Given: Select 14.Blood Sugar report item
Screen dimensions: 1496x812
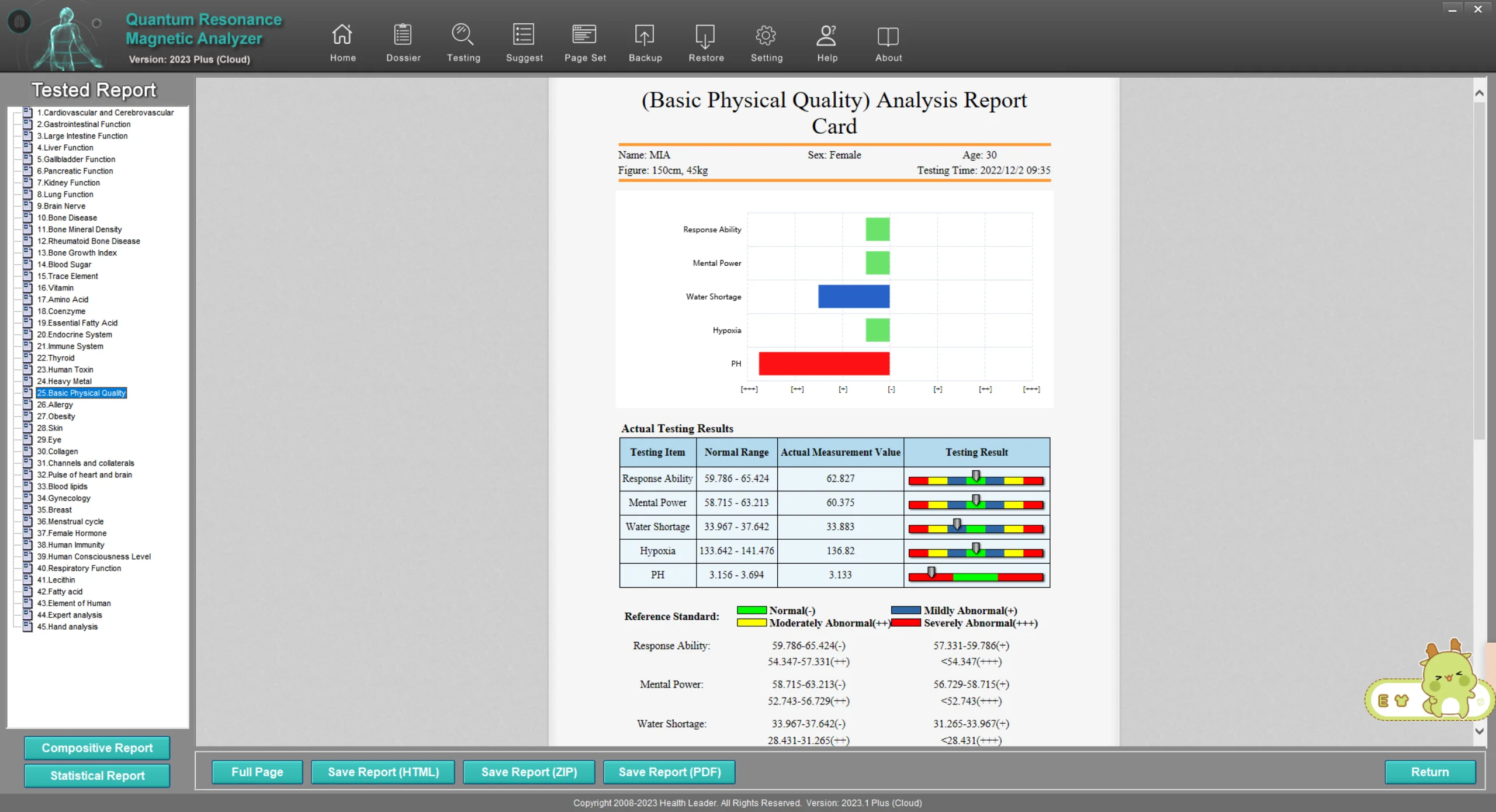Looking at the screenshot, I should tap(64, 265).
